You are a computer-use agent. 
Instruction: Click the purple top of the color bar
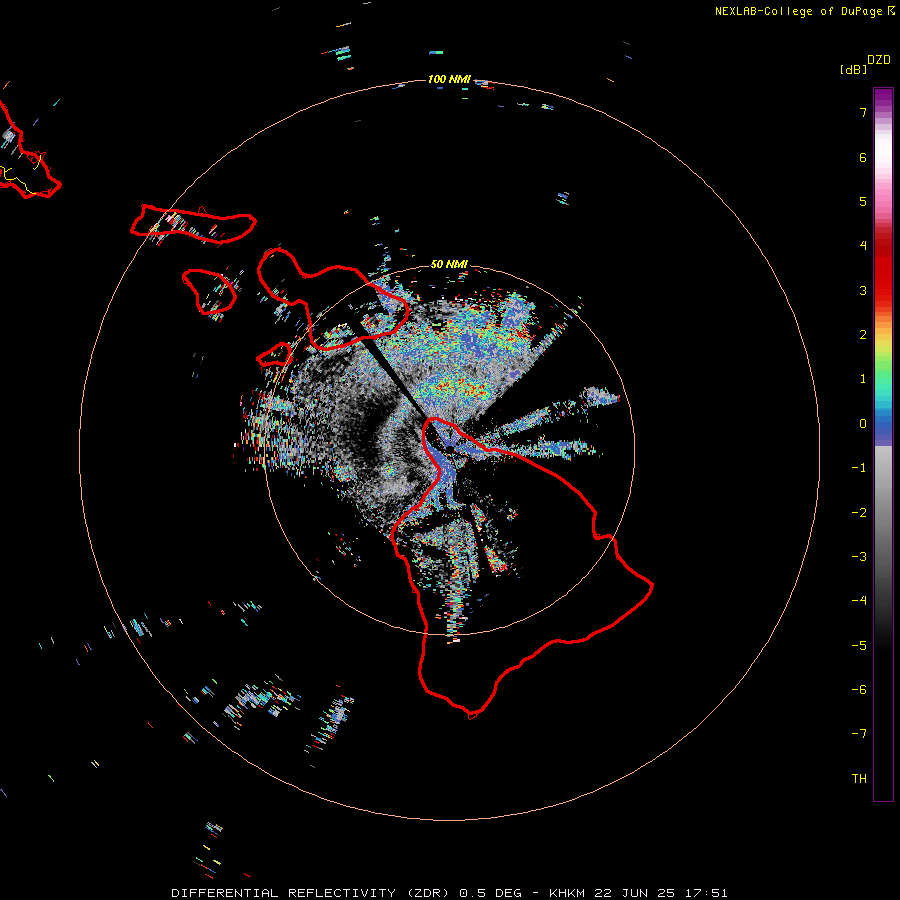(883, 96)
